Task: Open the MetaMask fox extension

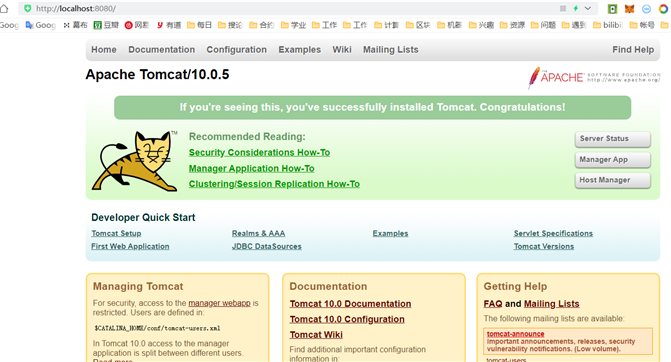Action: pos(629,9)
